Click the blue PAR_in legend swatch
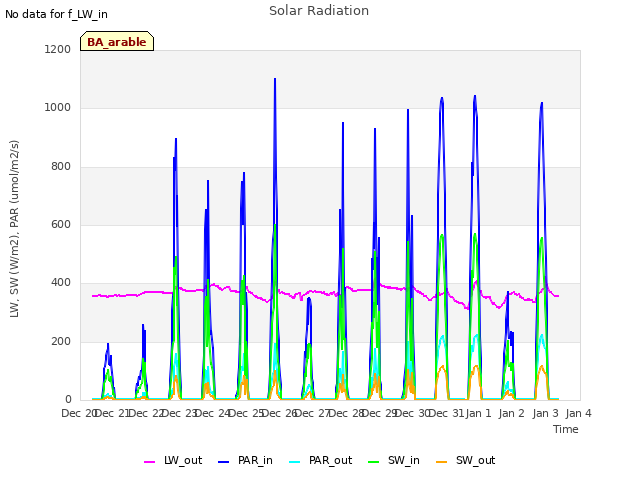Viewport: 640px width, 480px height. [x=223, y=462]
